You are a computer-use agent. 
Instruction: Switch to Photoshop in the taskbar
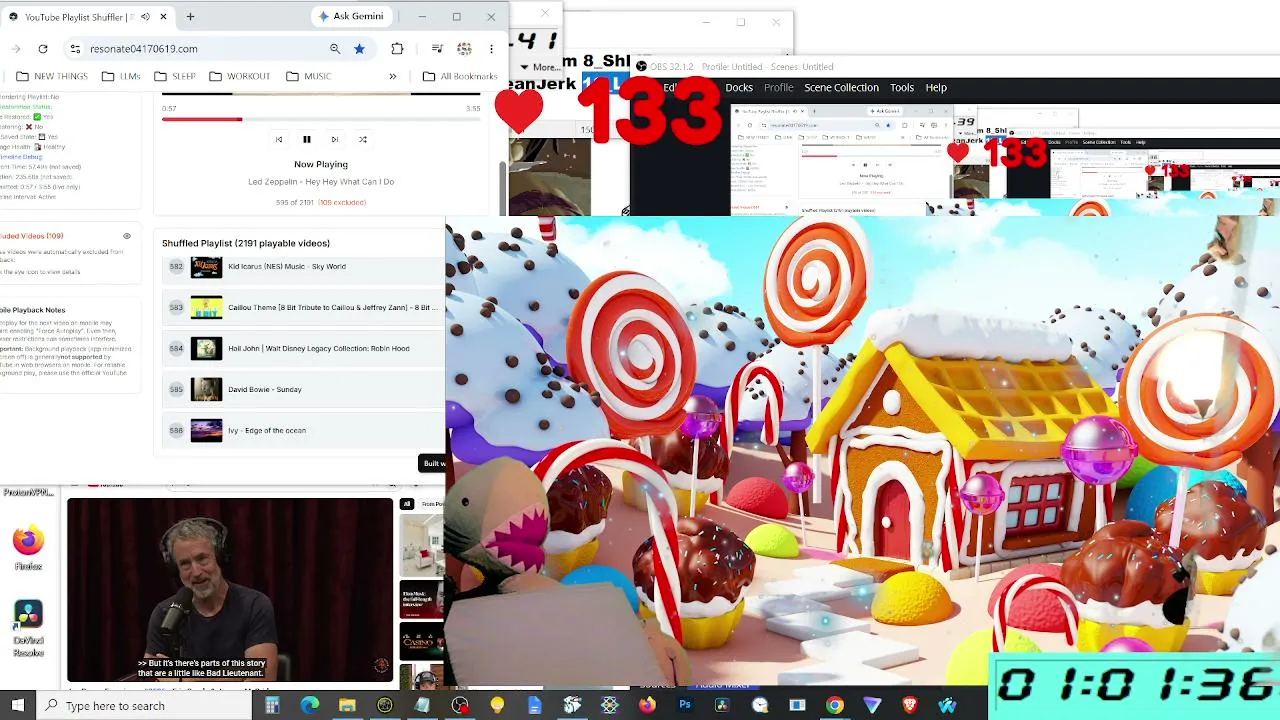pyautogui.click(x=685, y=706)
